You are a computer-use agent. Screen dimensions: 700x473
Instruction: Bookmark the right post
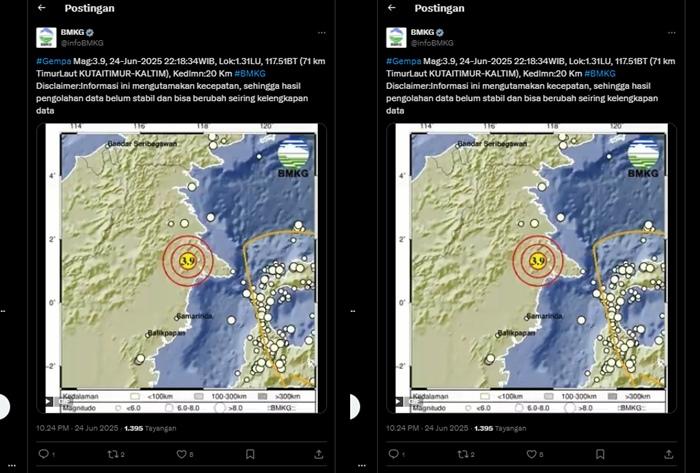[x=600, y=454]
